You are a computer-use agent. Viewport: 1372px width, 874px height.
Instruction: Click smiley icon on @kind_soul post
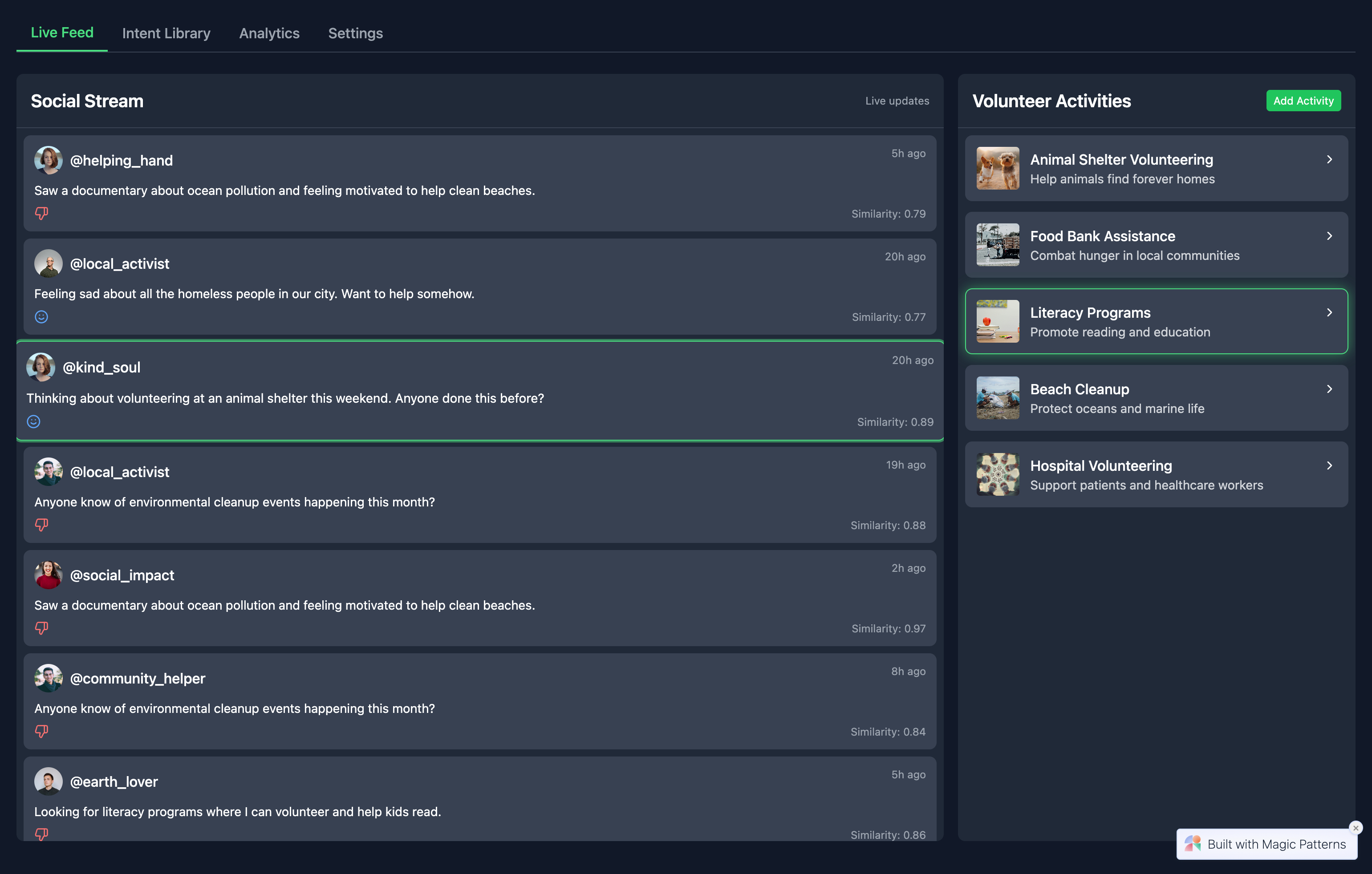pyautogui.click(x=34, y=421)
